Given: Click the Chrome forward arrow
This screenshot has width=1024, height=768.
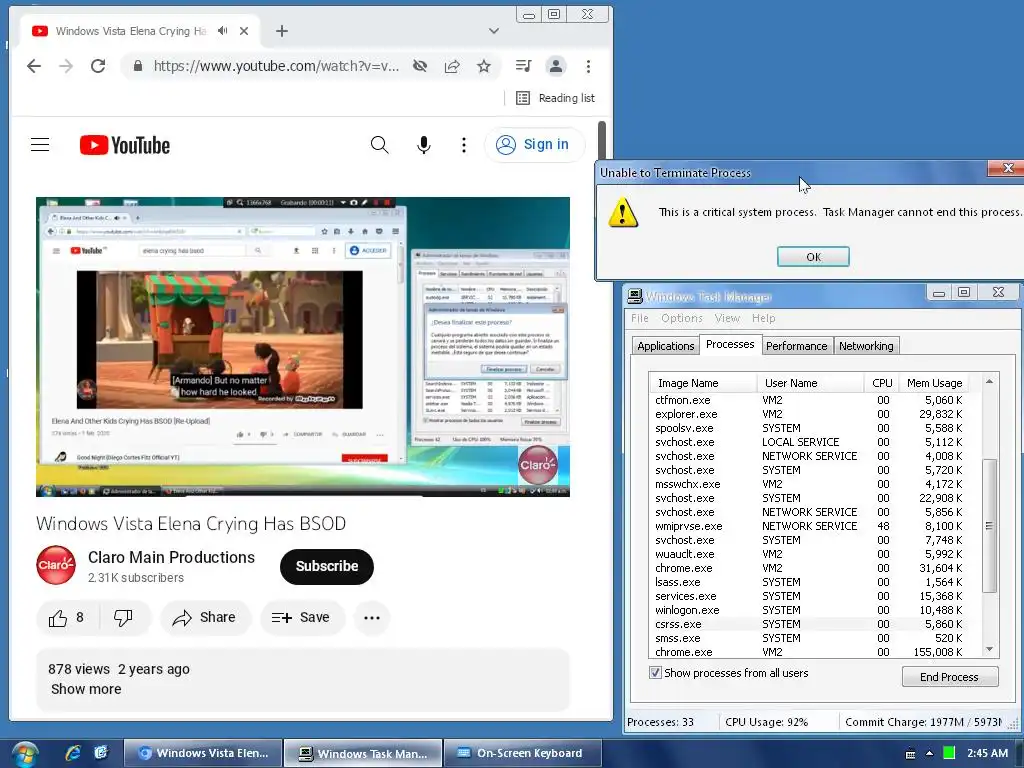Looking at the screenshot, I should (66, 66).
